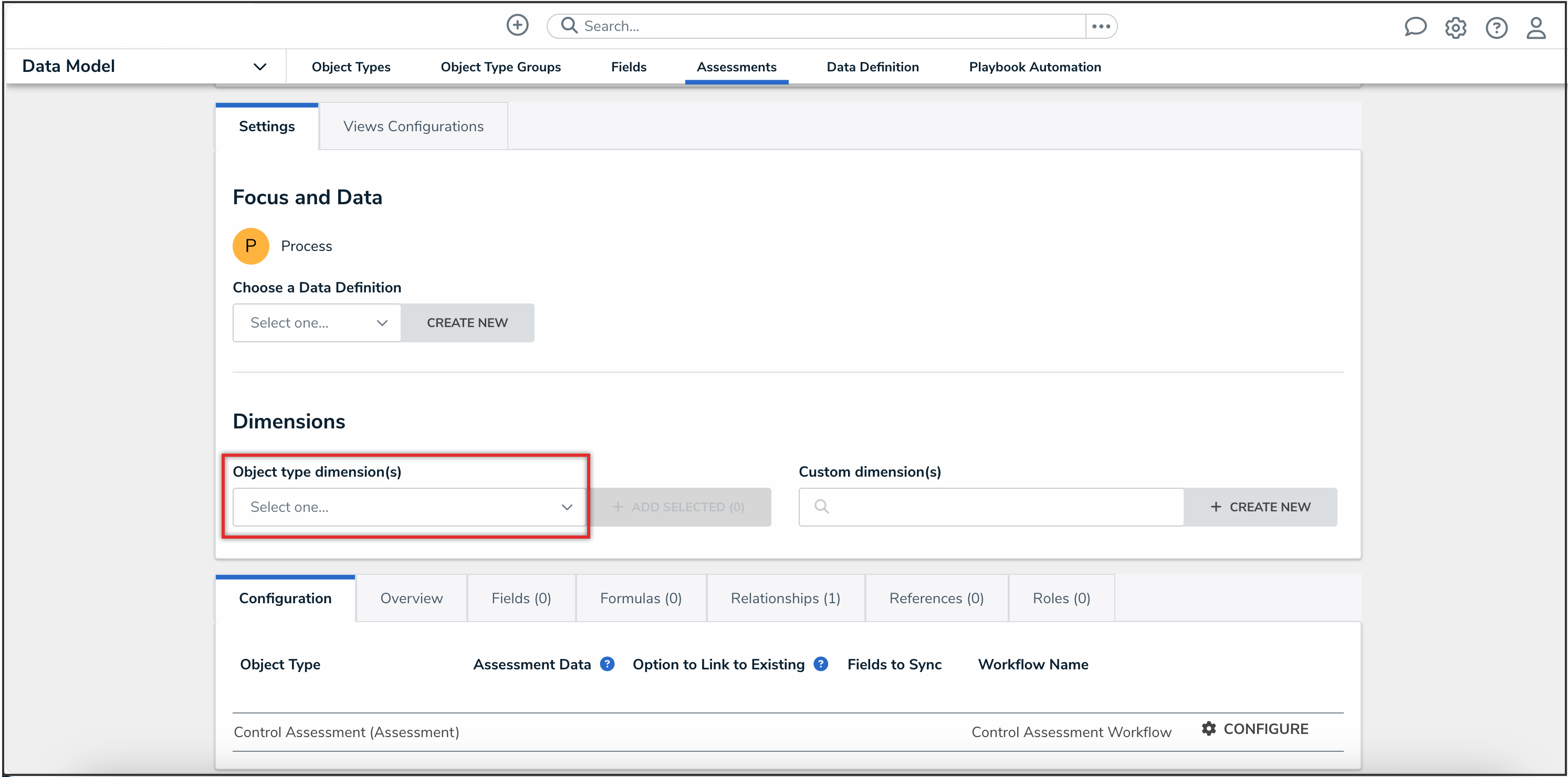The height and width of the screenshot is (777, 1568).
Task: Open the chat bubble messages icon
Action: point(1415,27)
